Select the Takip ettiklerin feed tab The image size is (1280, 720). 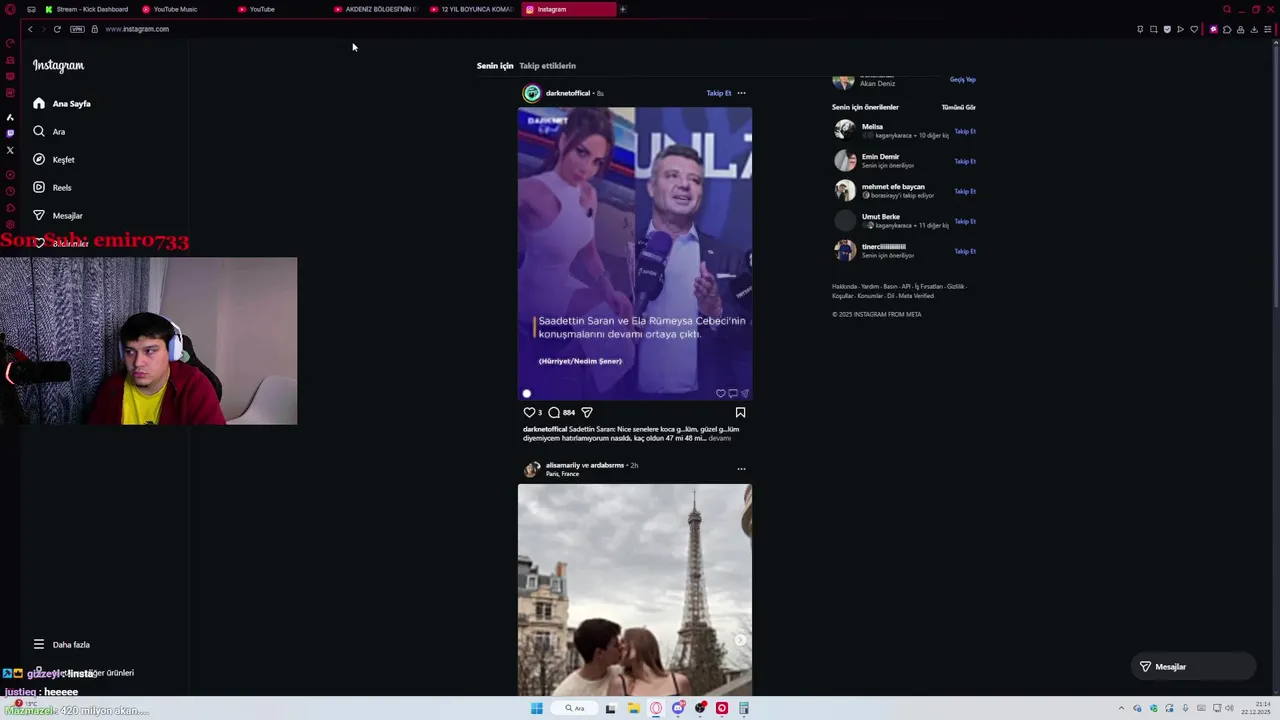tap(547, 66)
